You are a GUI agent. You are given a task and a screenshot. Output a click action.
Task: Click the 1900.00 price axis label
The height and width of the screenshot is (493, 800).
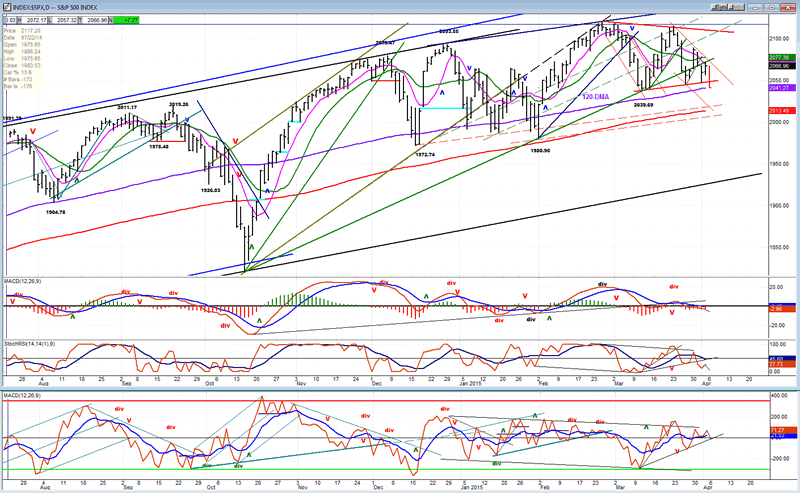(x=779, y=206)
